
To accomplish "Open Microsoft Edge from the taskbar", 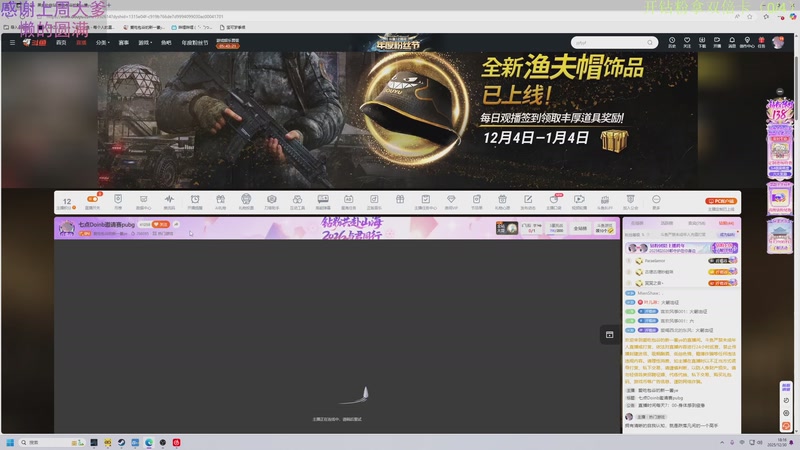I will [x=149, y=442].
